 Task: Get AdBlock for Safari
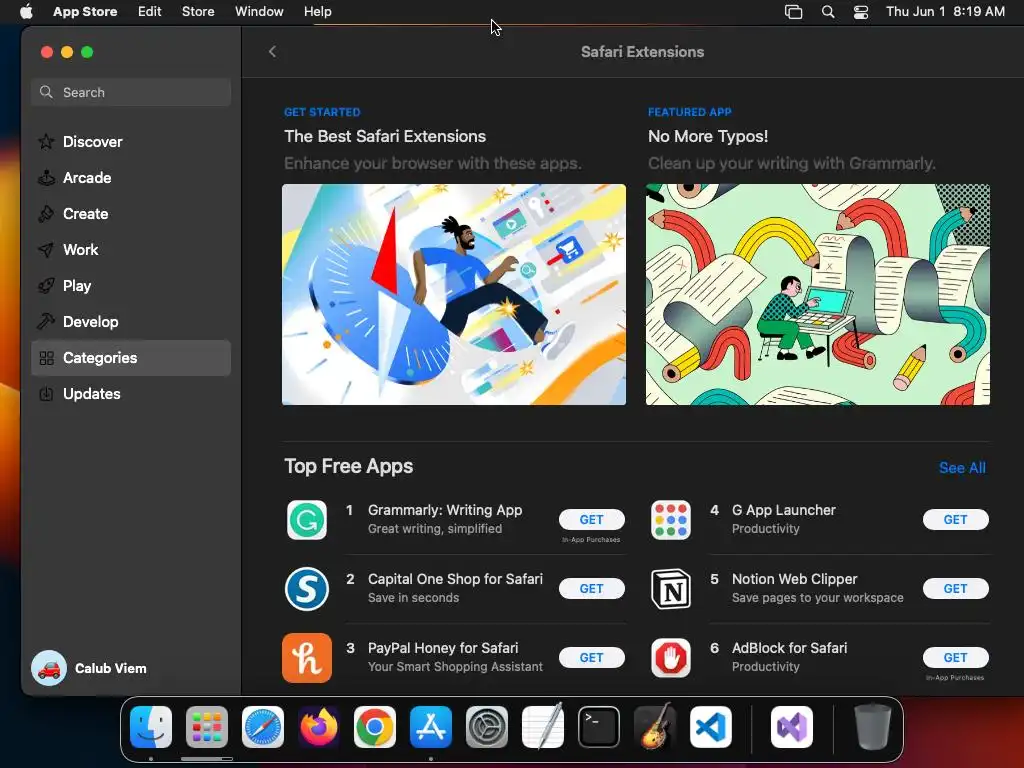(x=955, y=658)
